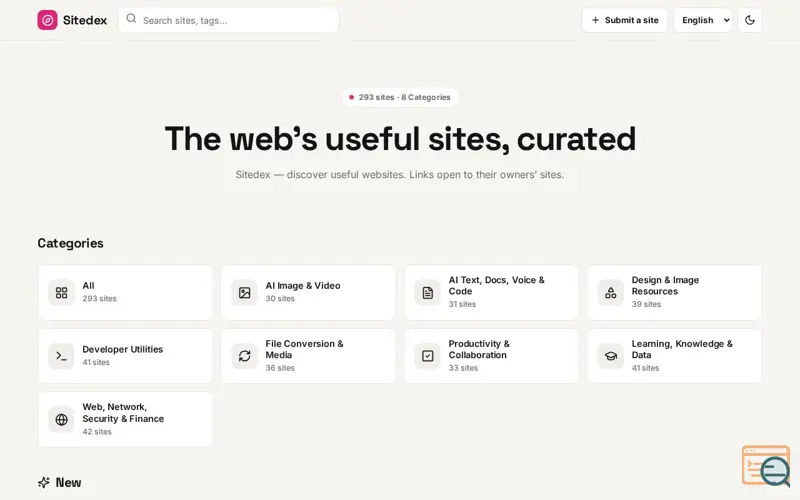The height and width of the screenshot is (500, 800).
Task: Click the search magnifier icon
Action: (131, 19)
